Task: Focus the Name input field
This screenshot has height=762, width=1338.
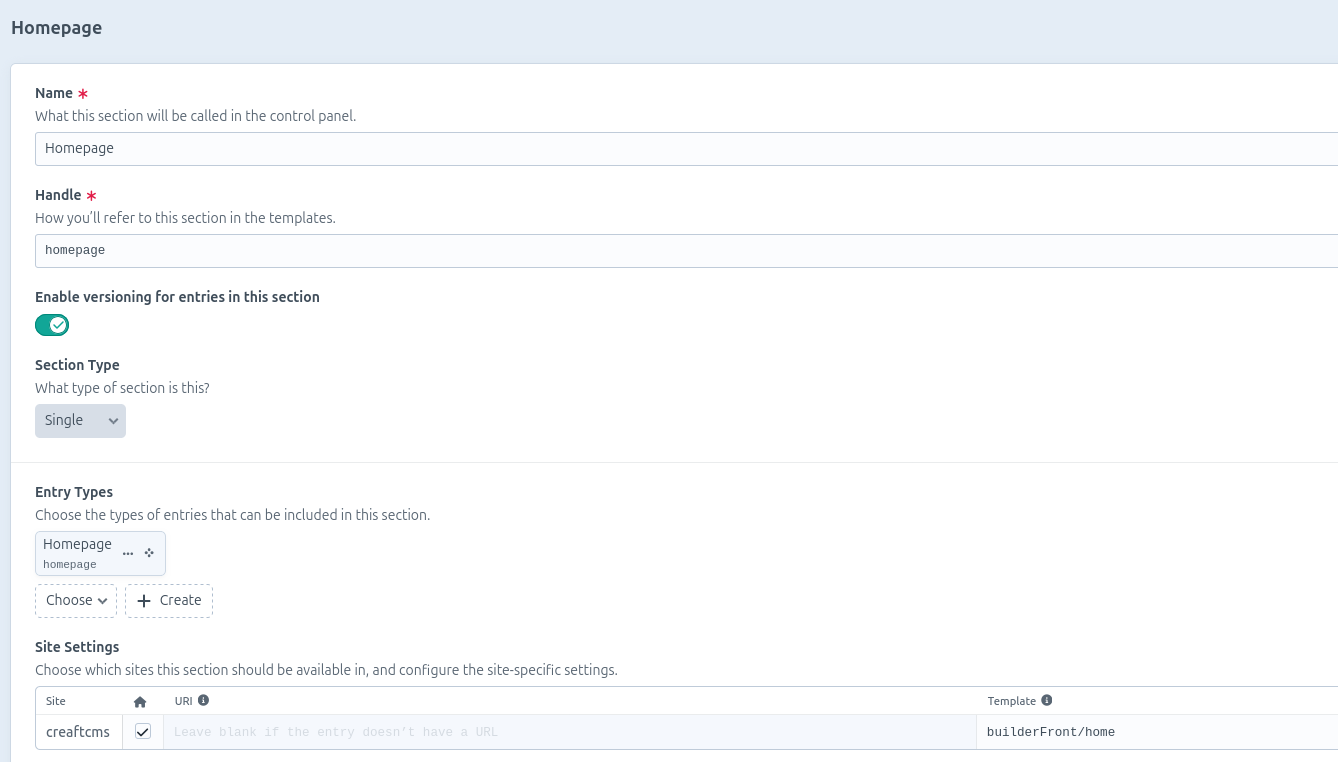Action: (686, 149)
